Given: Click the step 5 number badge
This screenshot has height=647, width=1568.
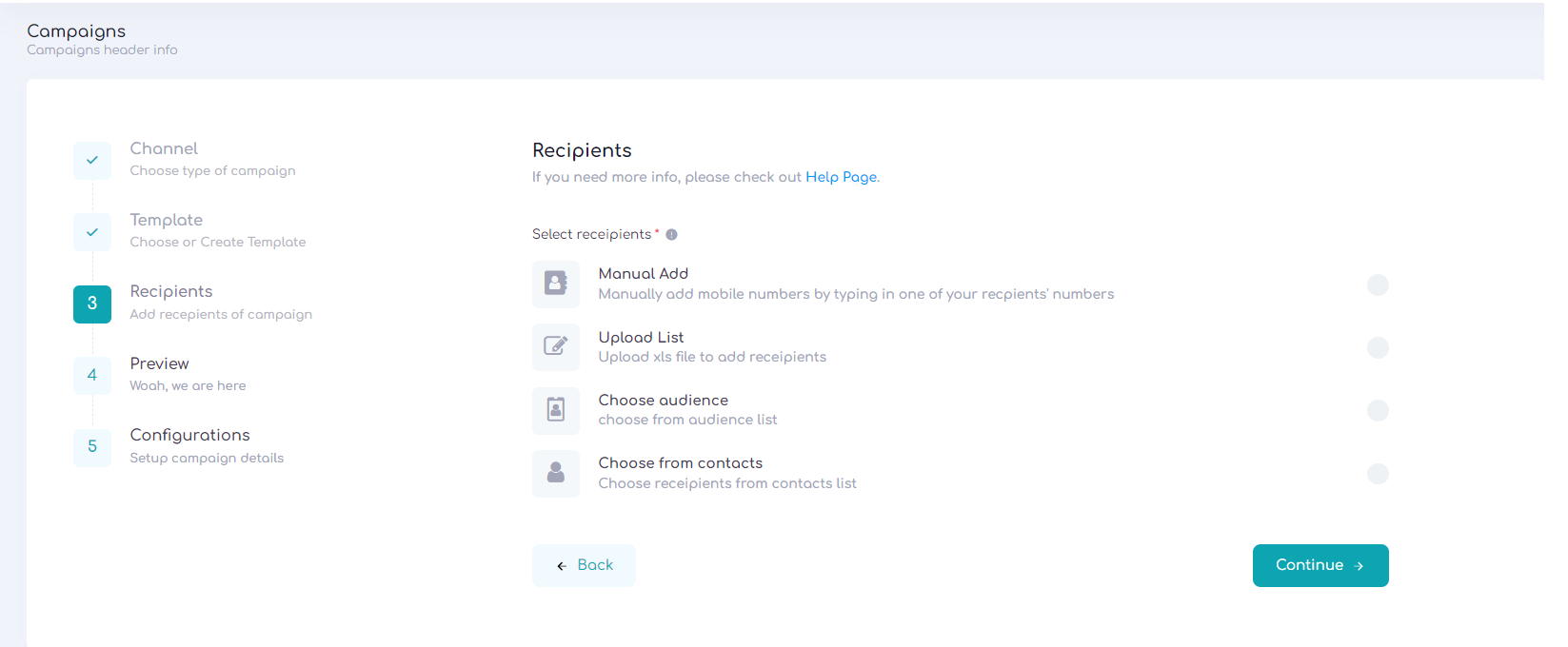Looking at the screenshot, I should coord(92,446).
